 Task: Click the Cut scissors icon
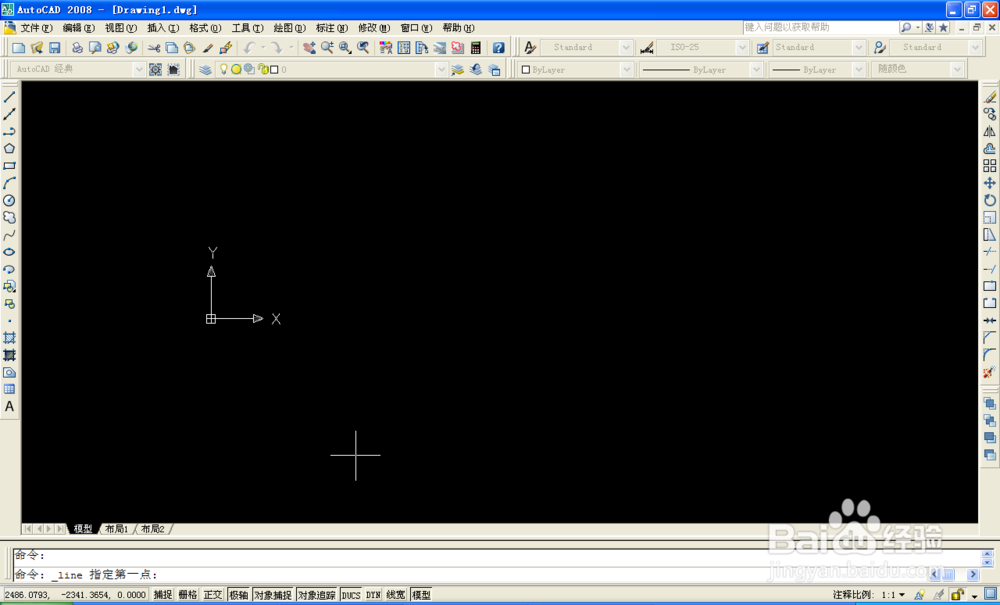pos(154,48)
